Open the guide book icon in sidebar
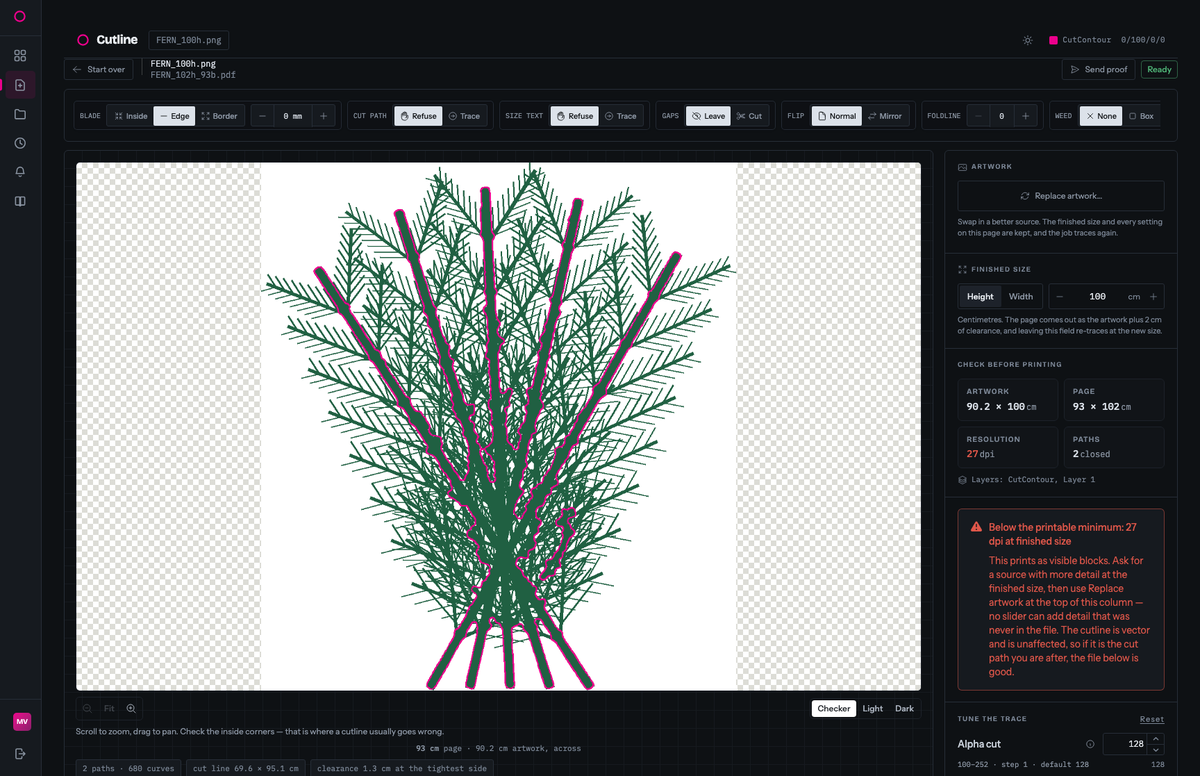Viewport: 1200px width, 776px height. tap(20, 201)
